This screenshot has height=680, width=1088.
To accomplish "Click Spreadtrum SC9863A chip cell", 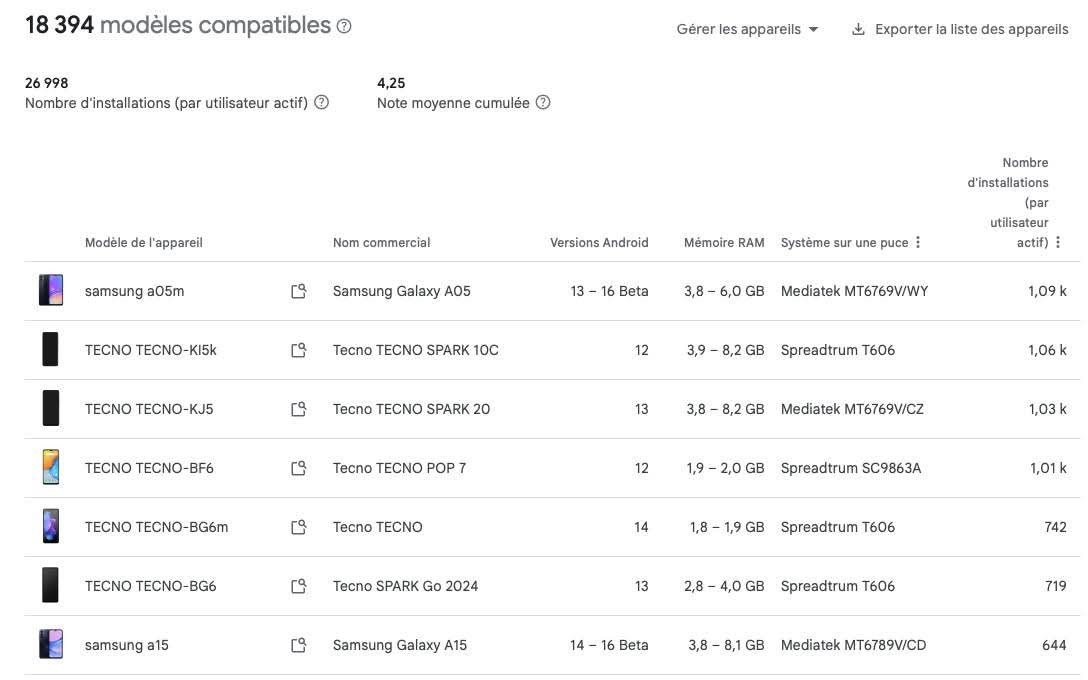I will click(x=851, y=468).
